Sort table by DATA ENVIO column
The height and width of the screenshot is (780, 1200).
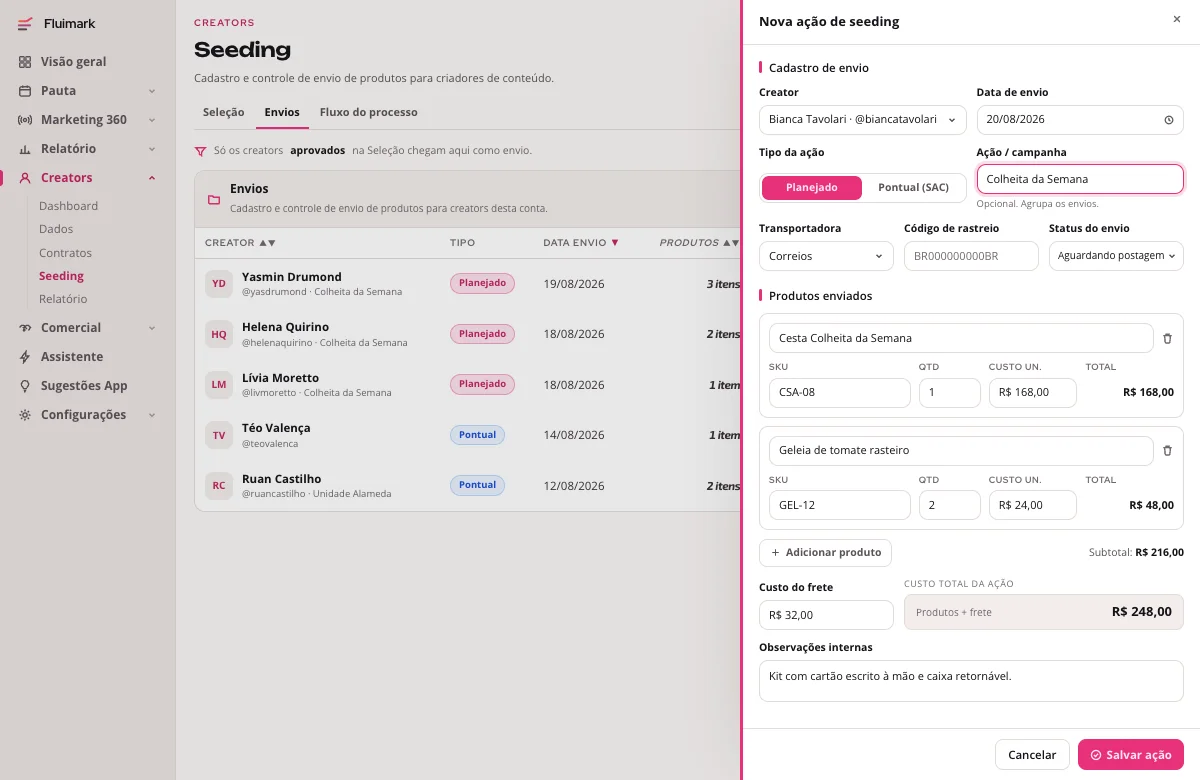click(x=581, y=243)
